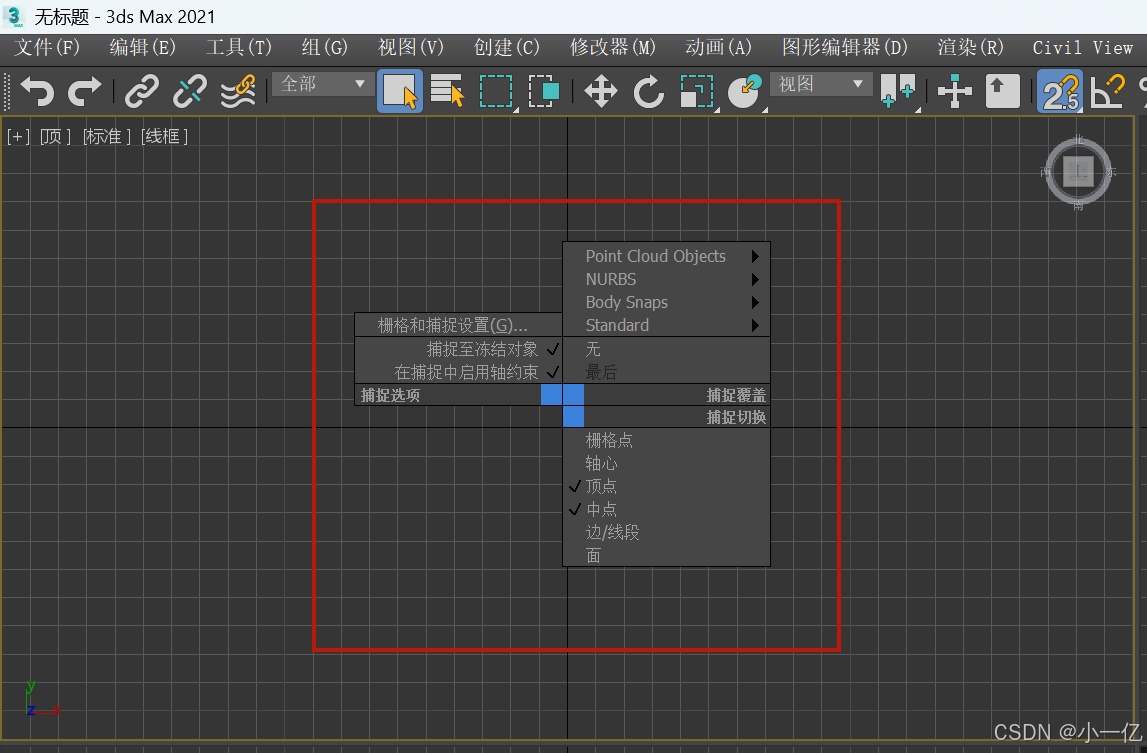Toggle the Select and Manipulate tool
Image resolution: width=1147 pixels, height=753 pixels.
pos(955,91)
